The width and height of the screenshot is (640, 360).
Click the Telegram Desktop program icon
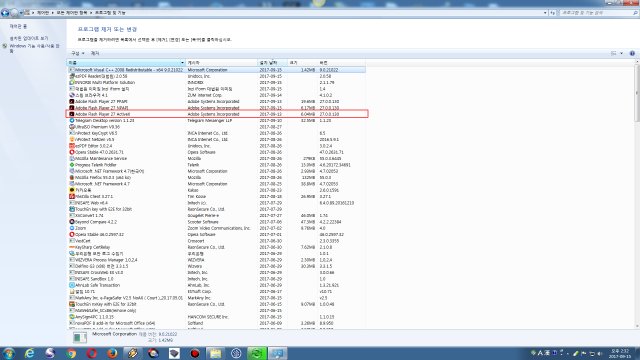(x=71, y=120)
